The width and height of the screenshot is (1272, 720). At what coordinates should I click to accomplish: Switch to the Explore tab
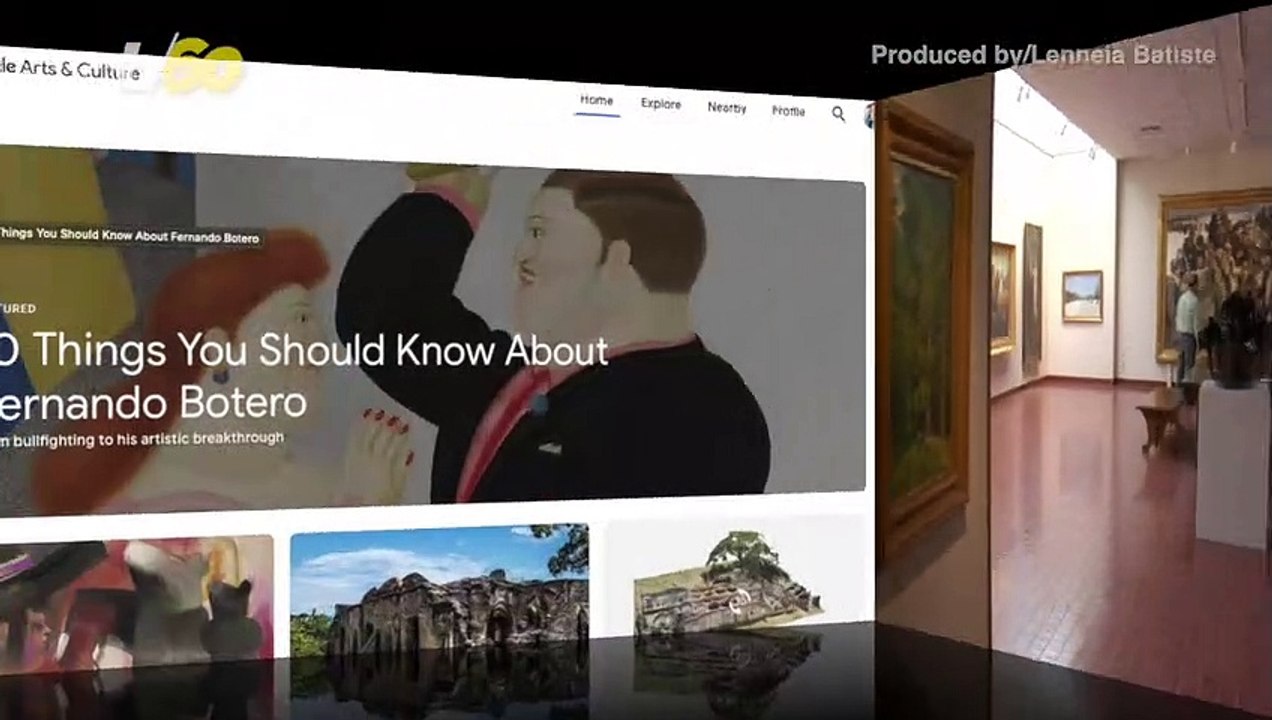coord(661,104)
